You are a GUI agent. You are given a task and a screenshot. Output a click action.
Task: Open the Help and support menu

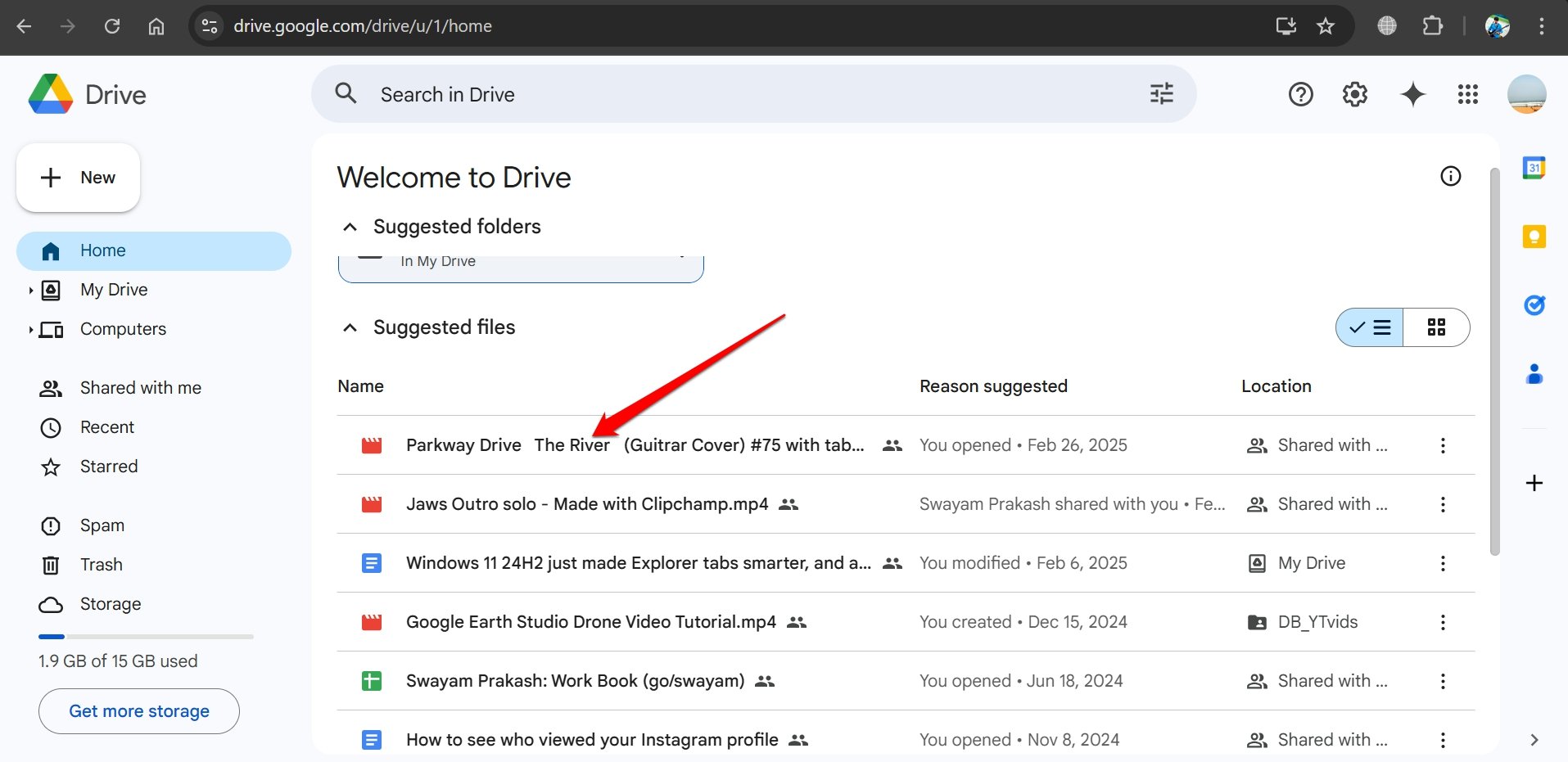(x=1300, y=94)
